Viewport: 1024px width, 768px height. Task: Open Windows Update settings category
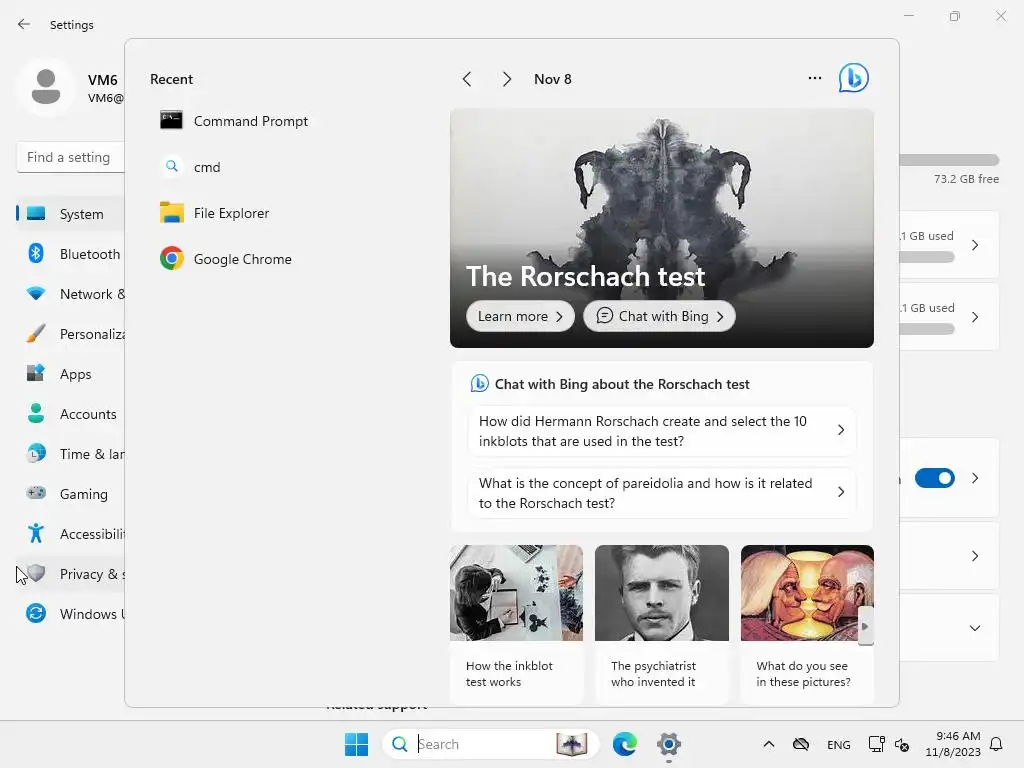coord(71,614)
